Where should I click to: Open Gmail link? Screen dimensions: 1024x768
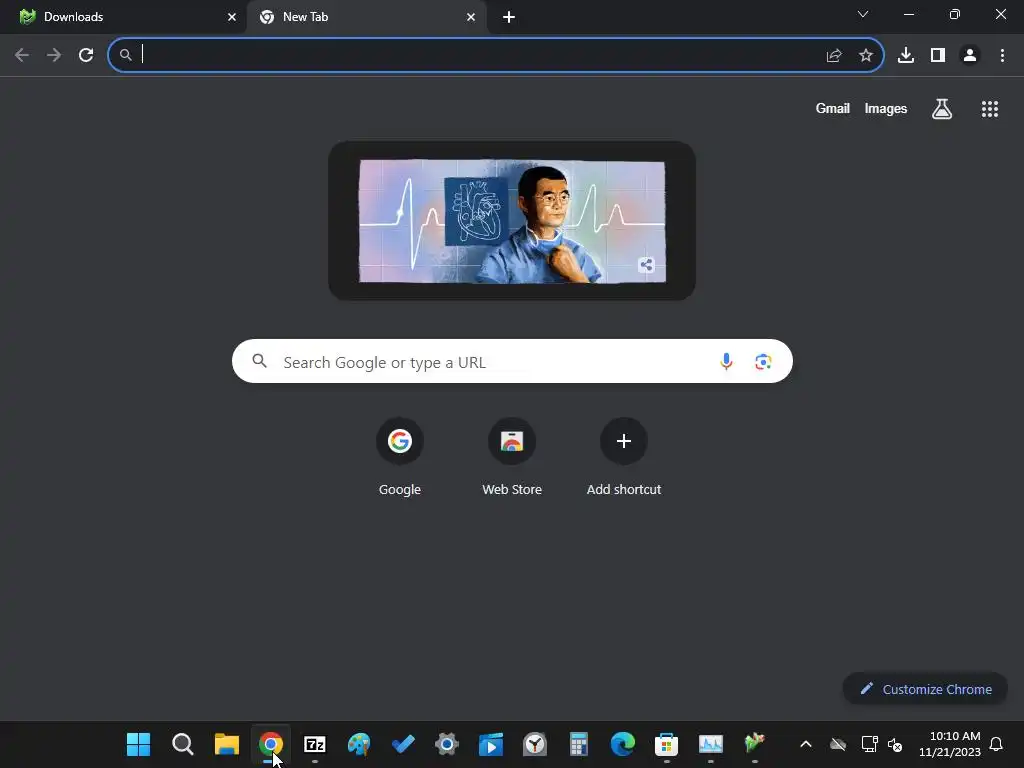(833, 108)
